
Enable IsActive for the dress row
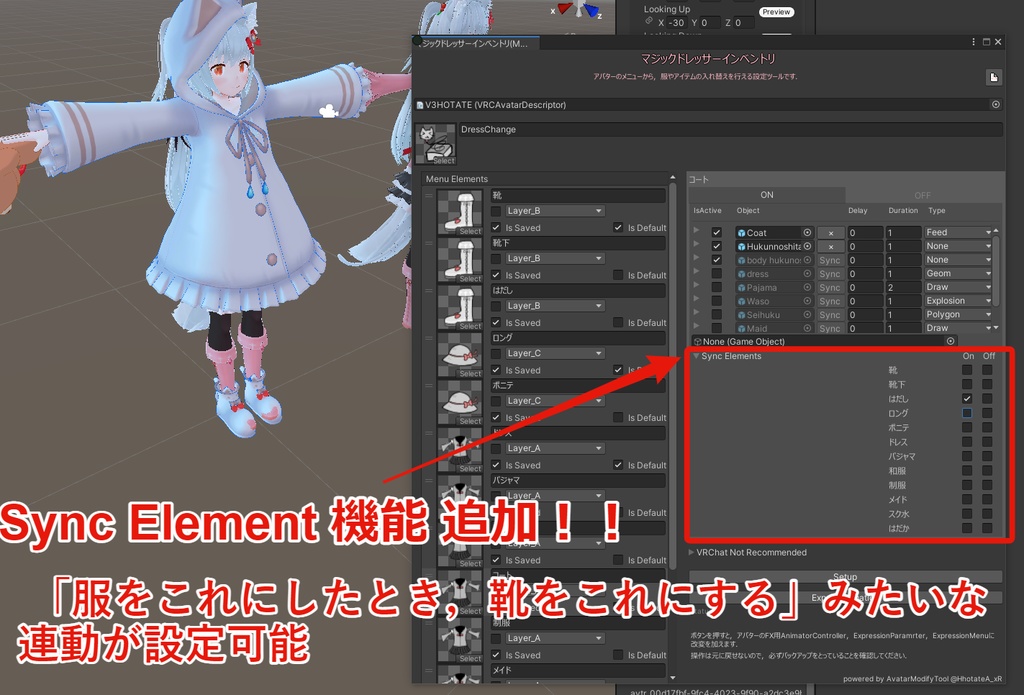(x=716, y=274)
